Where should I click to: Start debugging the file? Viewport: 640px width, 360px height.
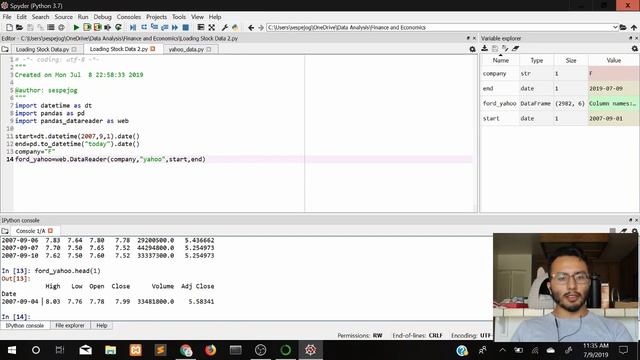coord(133,27)
